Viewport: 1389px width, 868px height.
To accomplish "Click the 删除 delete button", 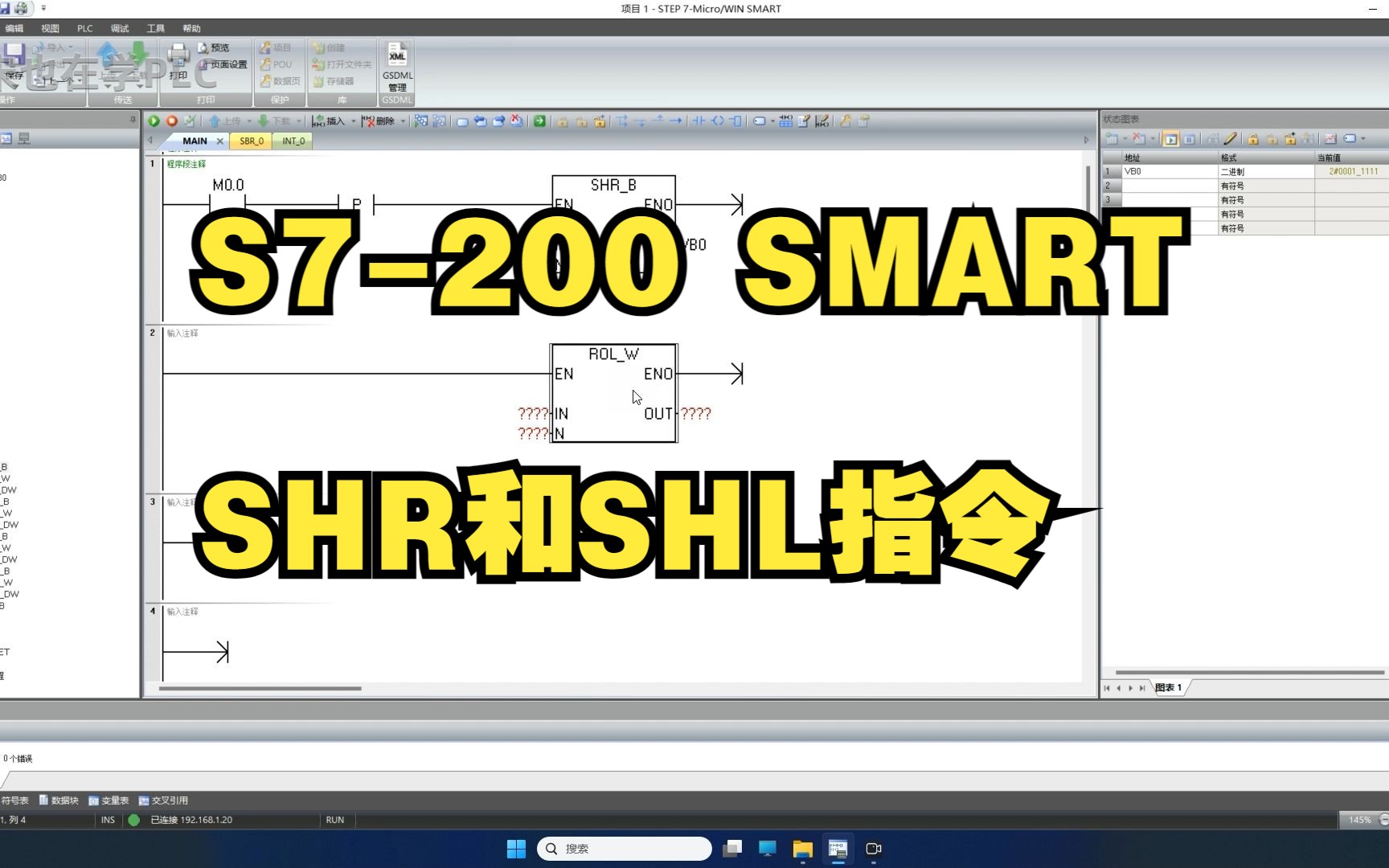I will (x=378, y=121).
